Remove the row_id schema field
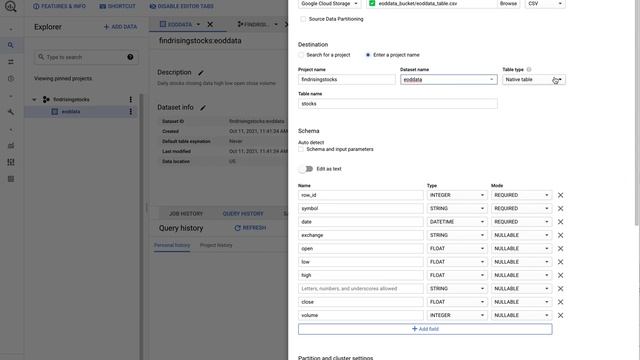640x360 pixels. pos(560,195)
